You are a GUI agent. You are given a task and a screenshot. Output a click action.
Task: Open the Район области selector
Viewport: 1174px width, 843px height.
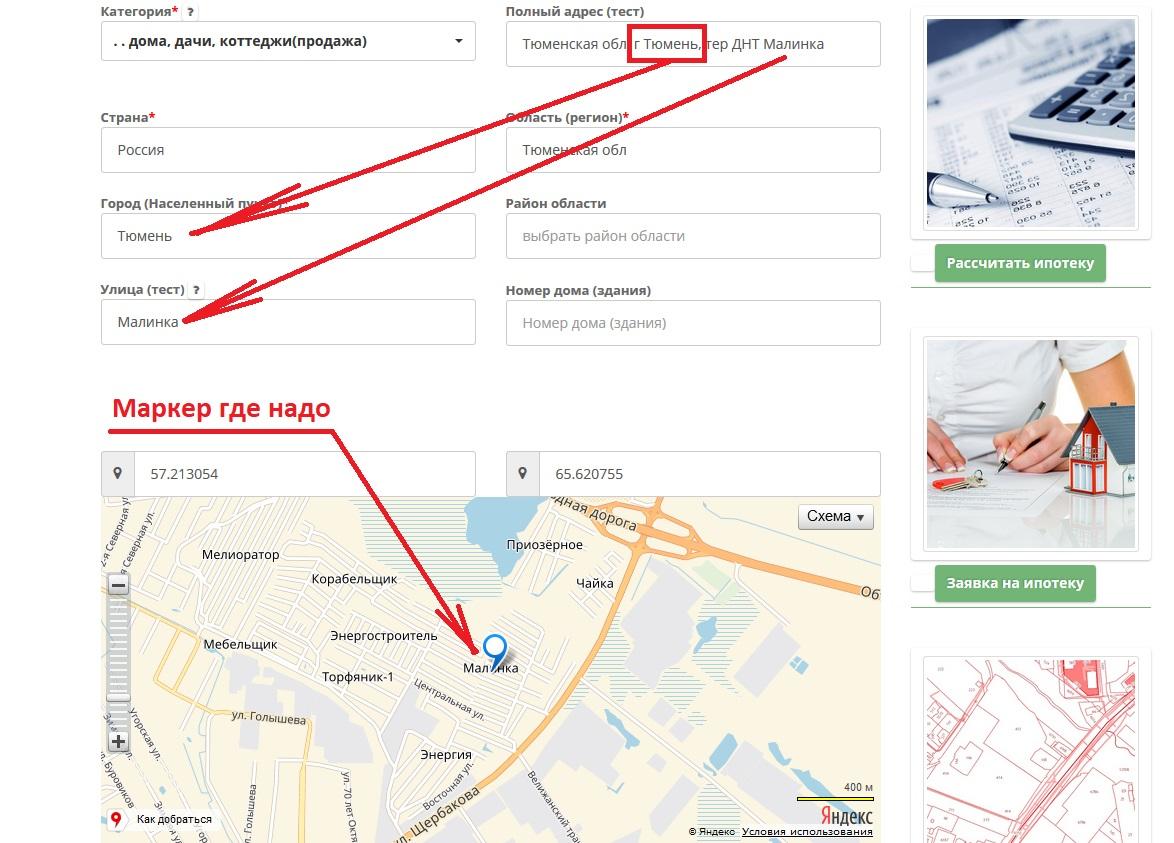(693, 236)
